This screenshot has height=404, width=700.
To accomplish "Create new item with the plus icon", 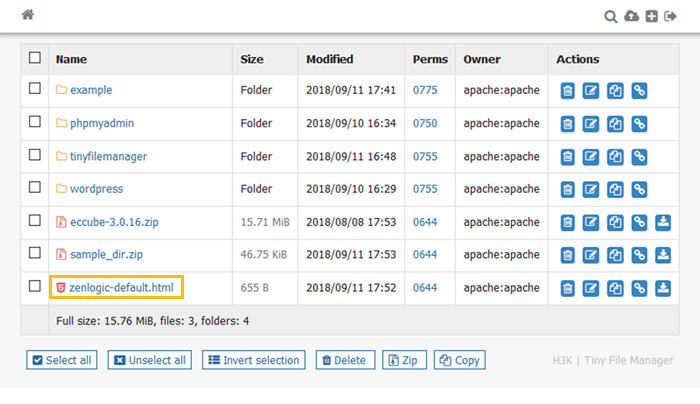I will pyautogui.click(x=651, y=16).
